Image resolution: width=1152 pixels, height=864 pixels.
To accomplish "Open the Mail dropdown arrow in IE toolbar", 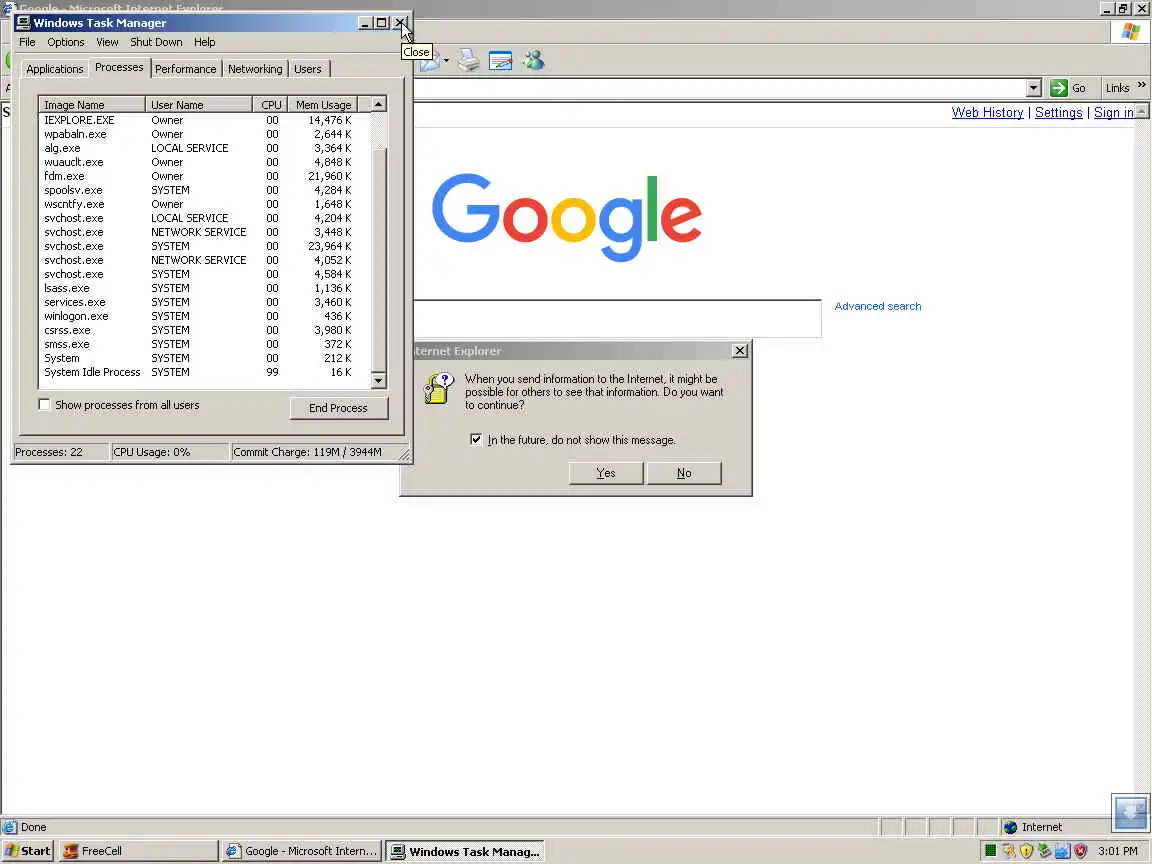I will pyautogui.click(x=446, y=60).
